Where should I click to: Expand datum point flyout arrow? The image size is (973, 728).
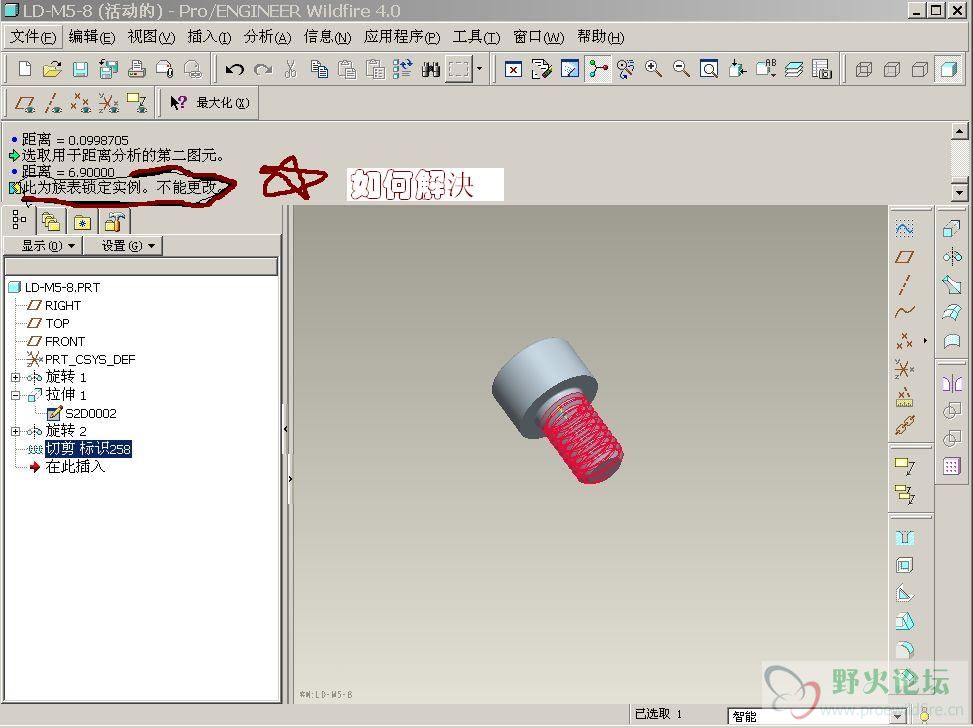[925, 340]
